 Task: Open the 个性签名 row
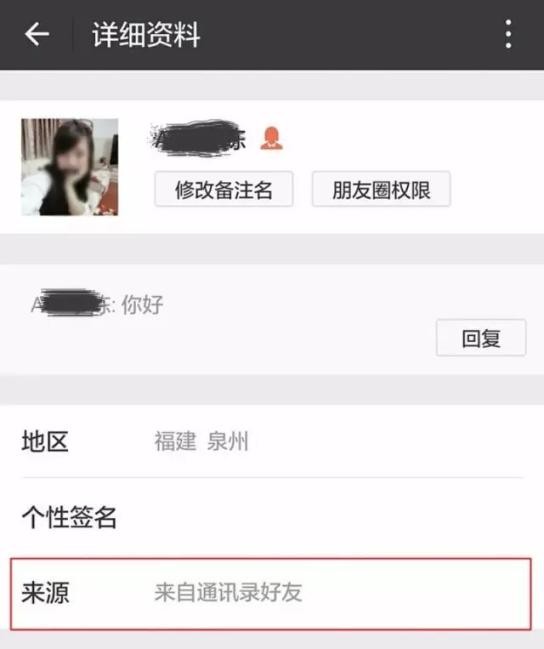(272, 517)
